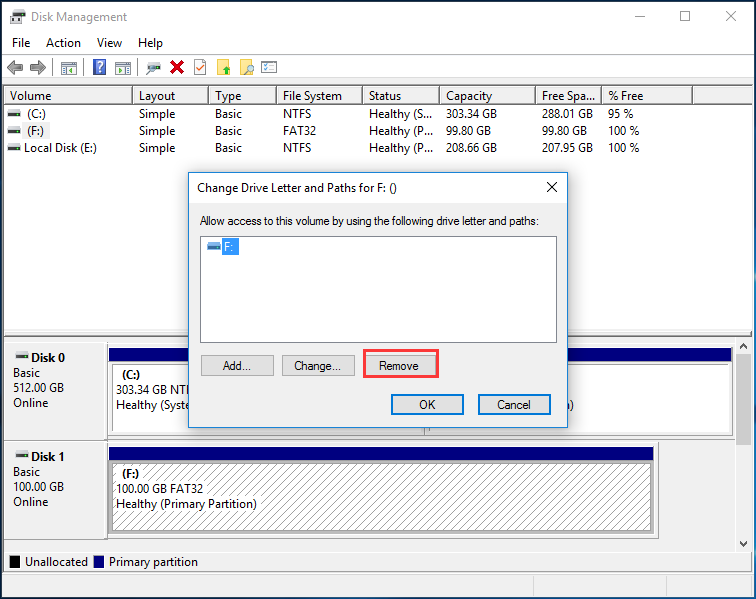Click the Add... button in dialog

coord(237,366)
